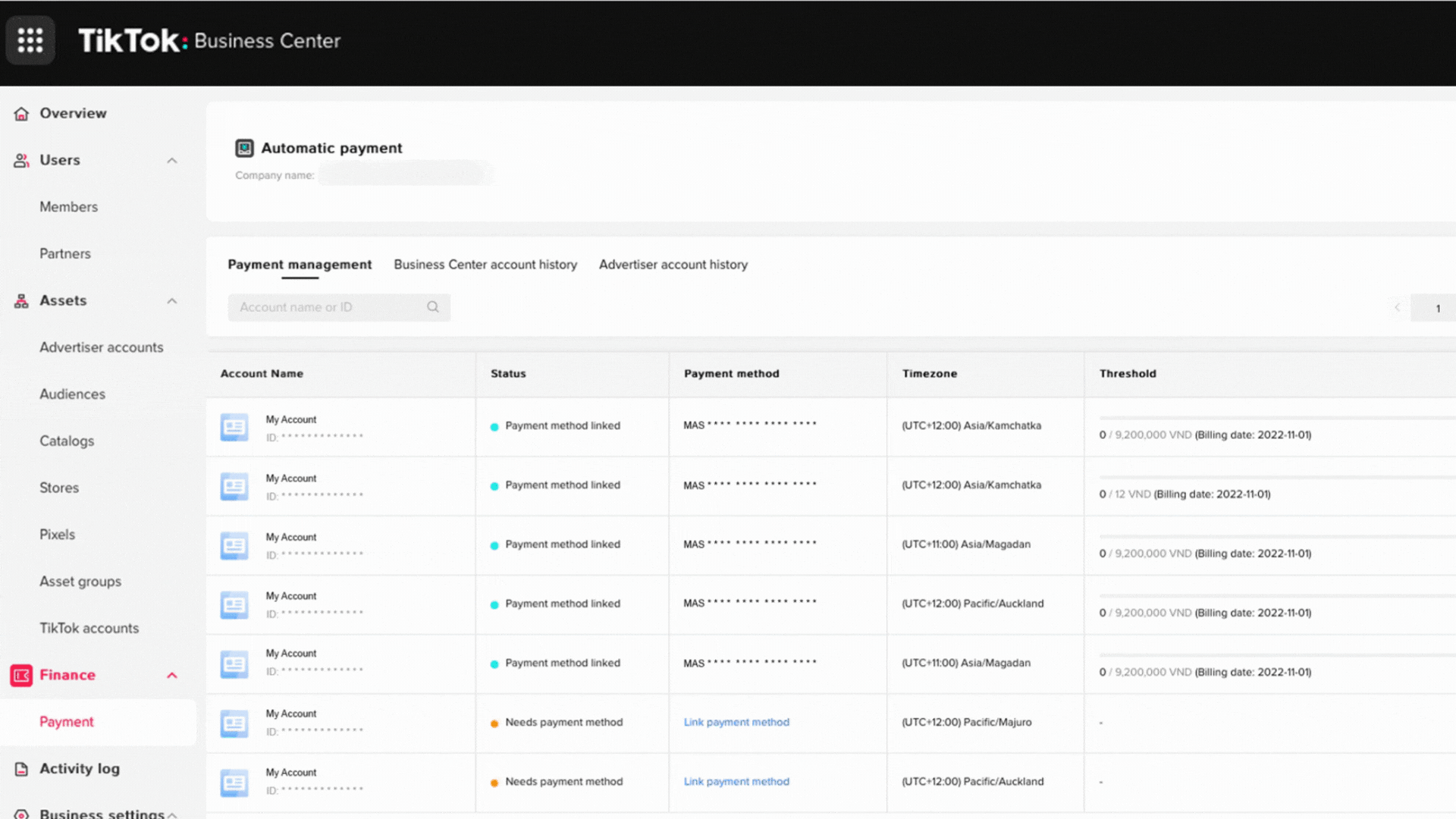Click the Users people icon
This screenshot has width=1456, height=819.
point(21,161)
